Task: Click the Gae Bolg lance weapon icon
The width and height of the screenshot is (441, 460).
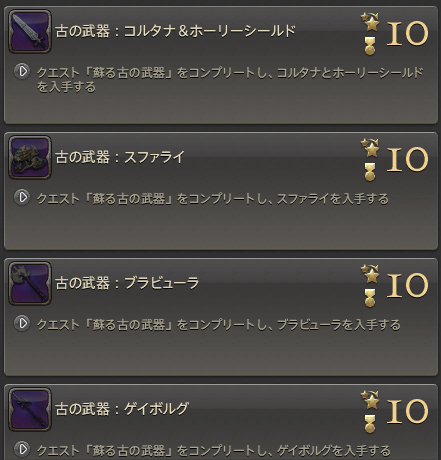Action: click(30, 409)
